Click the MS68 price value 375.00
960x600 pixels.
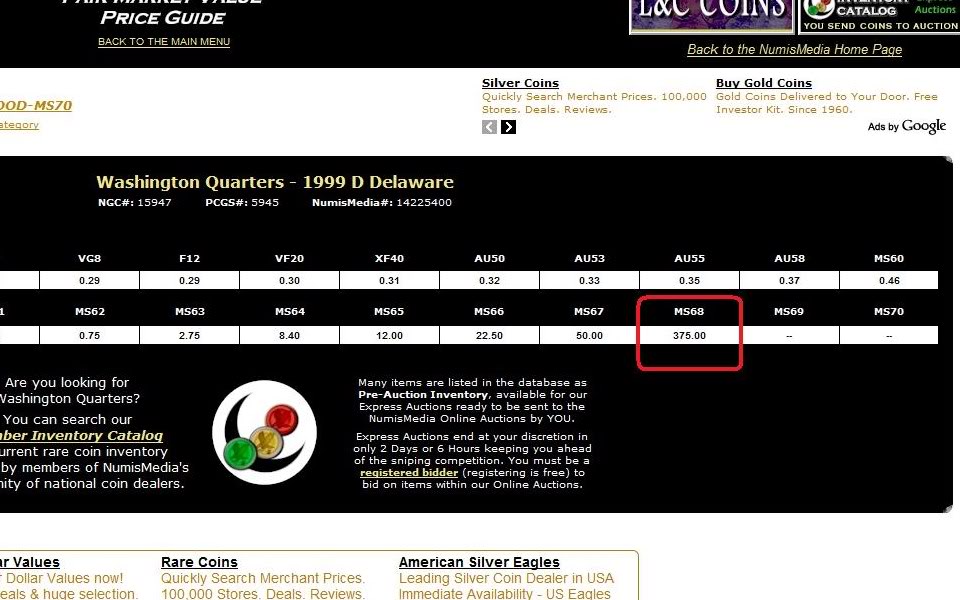[689, 336]
